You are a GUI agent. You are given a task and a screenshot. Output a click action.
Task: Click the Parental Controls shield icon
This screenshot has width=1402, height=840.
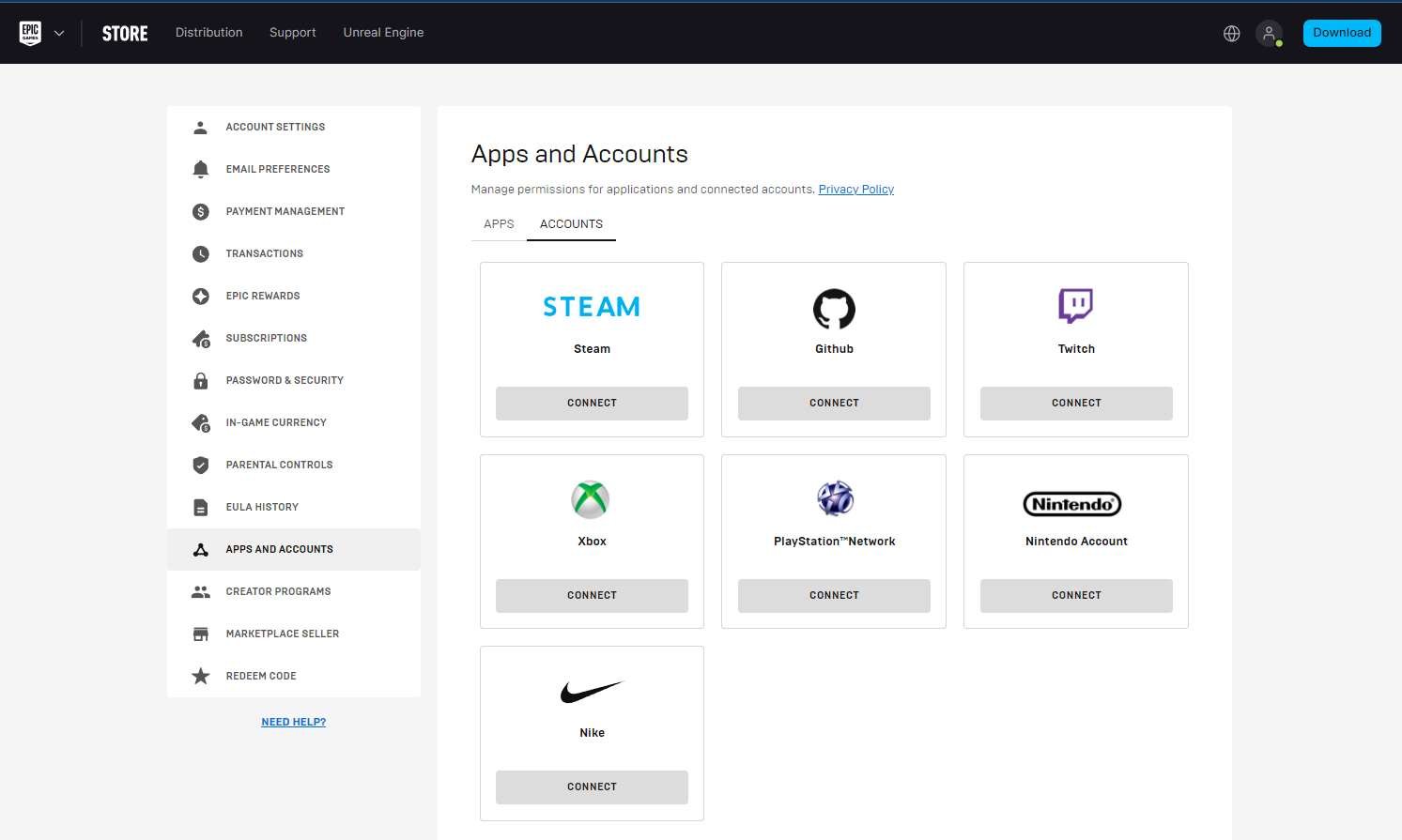[x=200, y=465]
